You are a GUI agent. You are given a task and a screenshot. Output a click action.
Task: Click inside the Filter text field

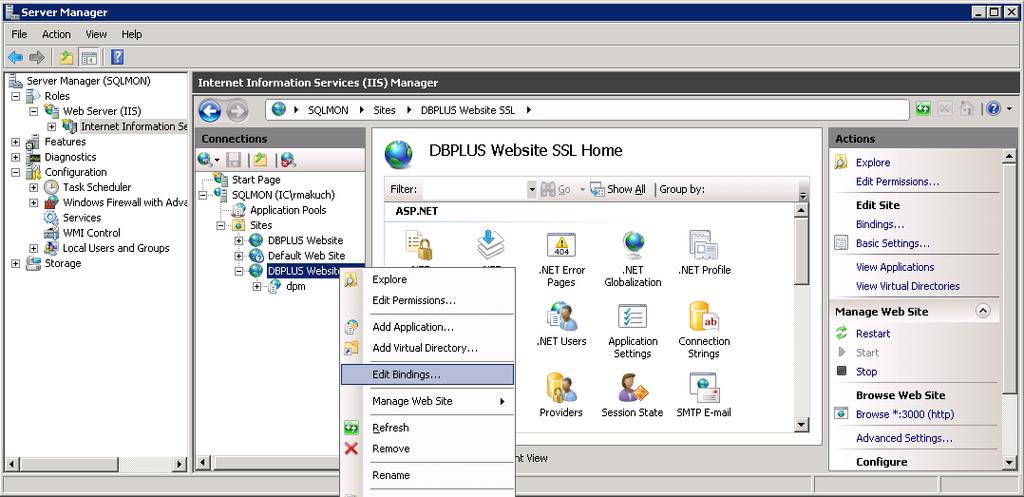[x=474, y=189]
